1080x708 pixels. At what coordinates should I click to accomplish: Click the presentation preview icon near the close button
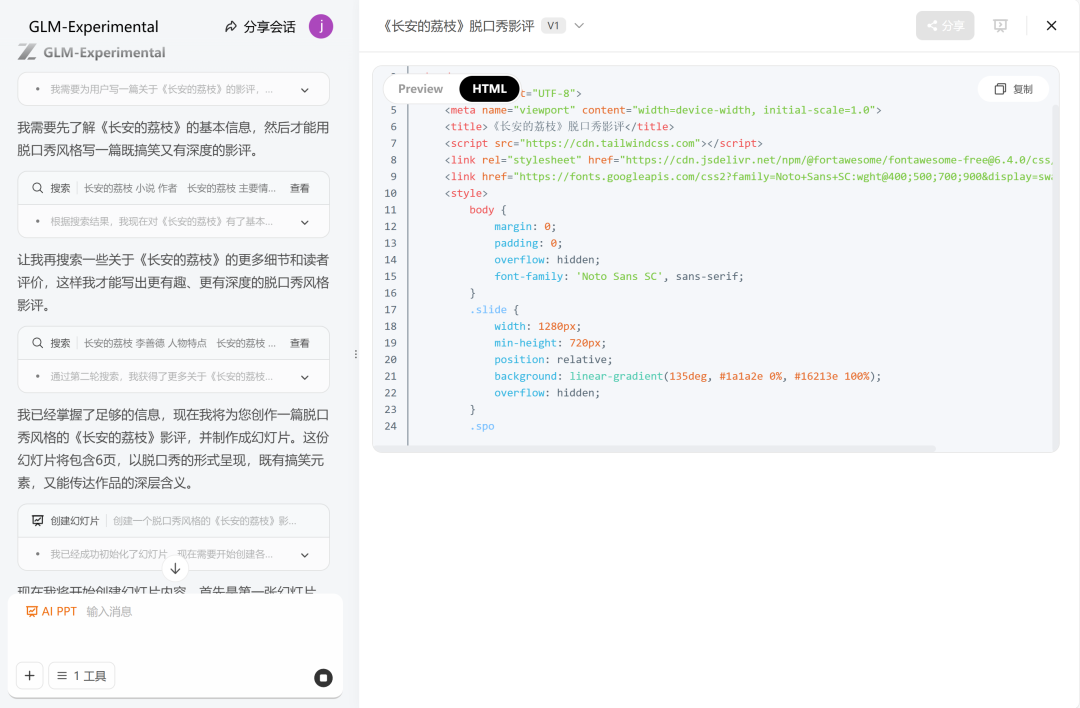pos(1000,25)
